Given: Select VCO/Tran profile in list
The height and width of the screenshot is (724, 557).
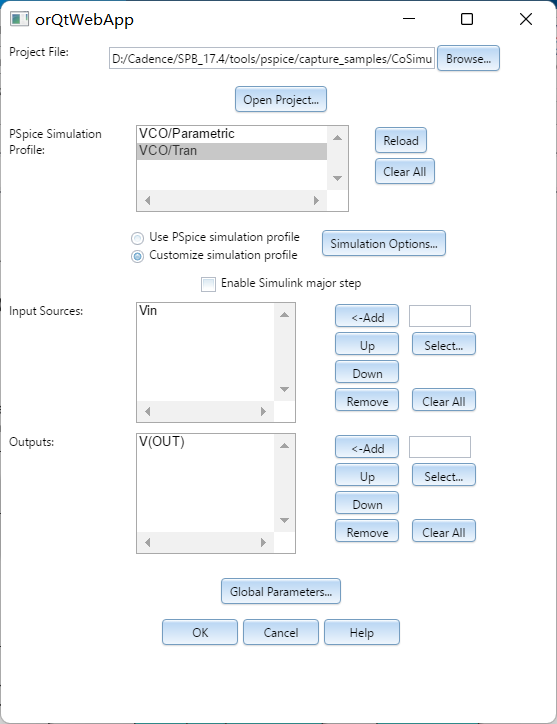Looking at the screenshot, I should pos(232,151).
